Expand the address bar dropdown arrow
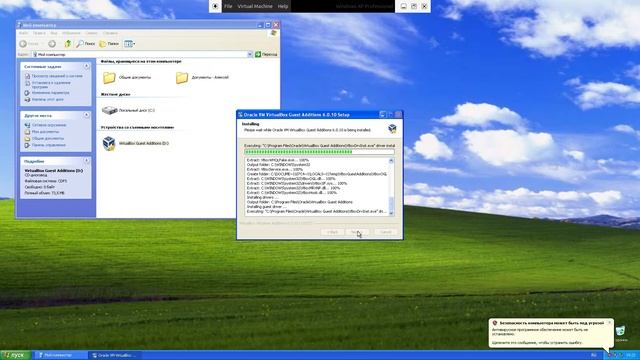 tap(250, 54)
